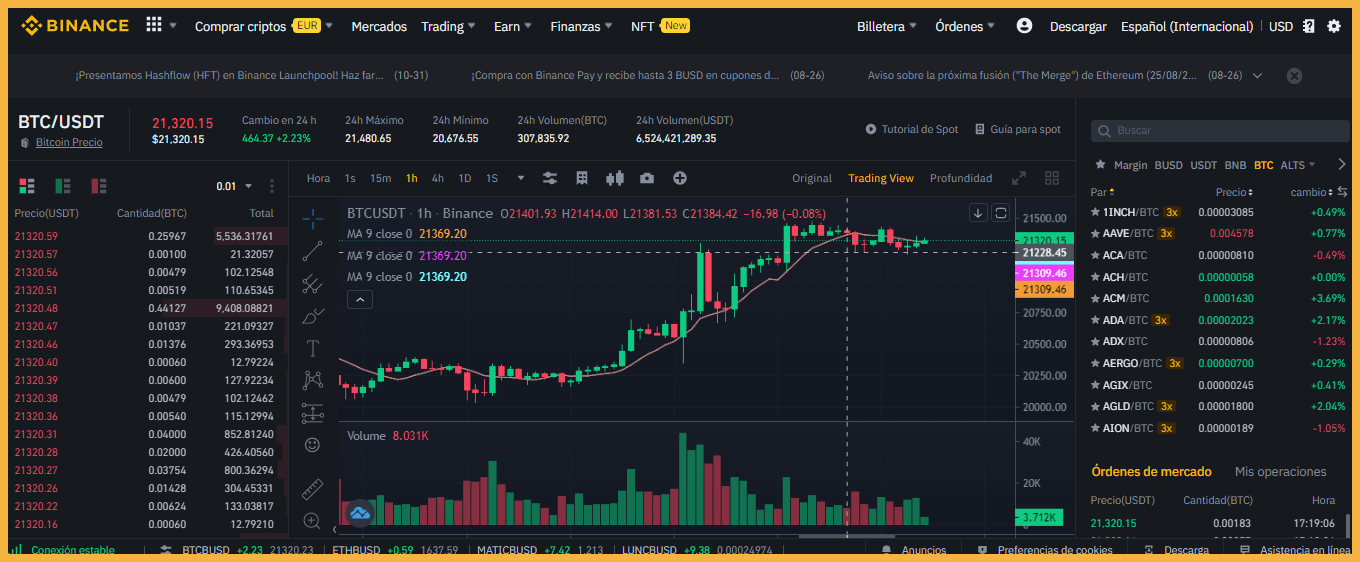Switch change/volume column toggle icon
The width and height of the screenshot is (1360, 562).
(x=1342, y=191)
